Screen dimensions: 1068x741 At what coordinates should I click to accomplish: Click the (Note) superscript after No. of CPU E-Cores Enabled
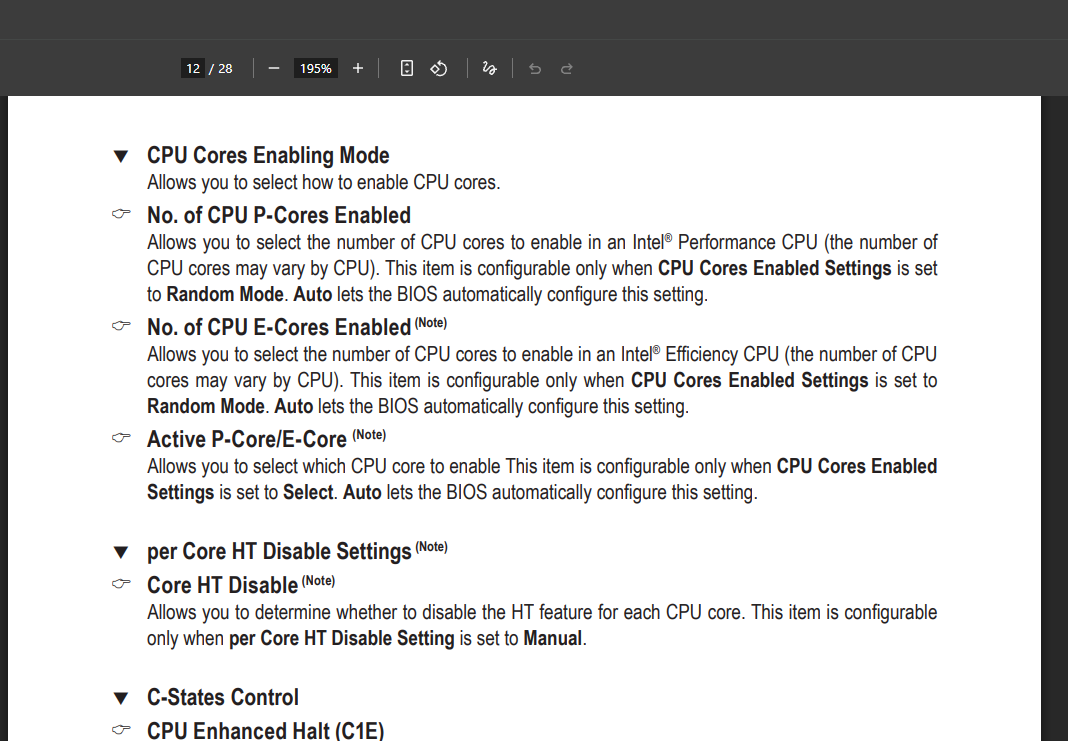(431, 322)
